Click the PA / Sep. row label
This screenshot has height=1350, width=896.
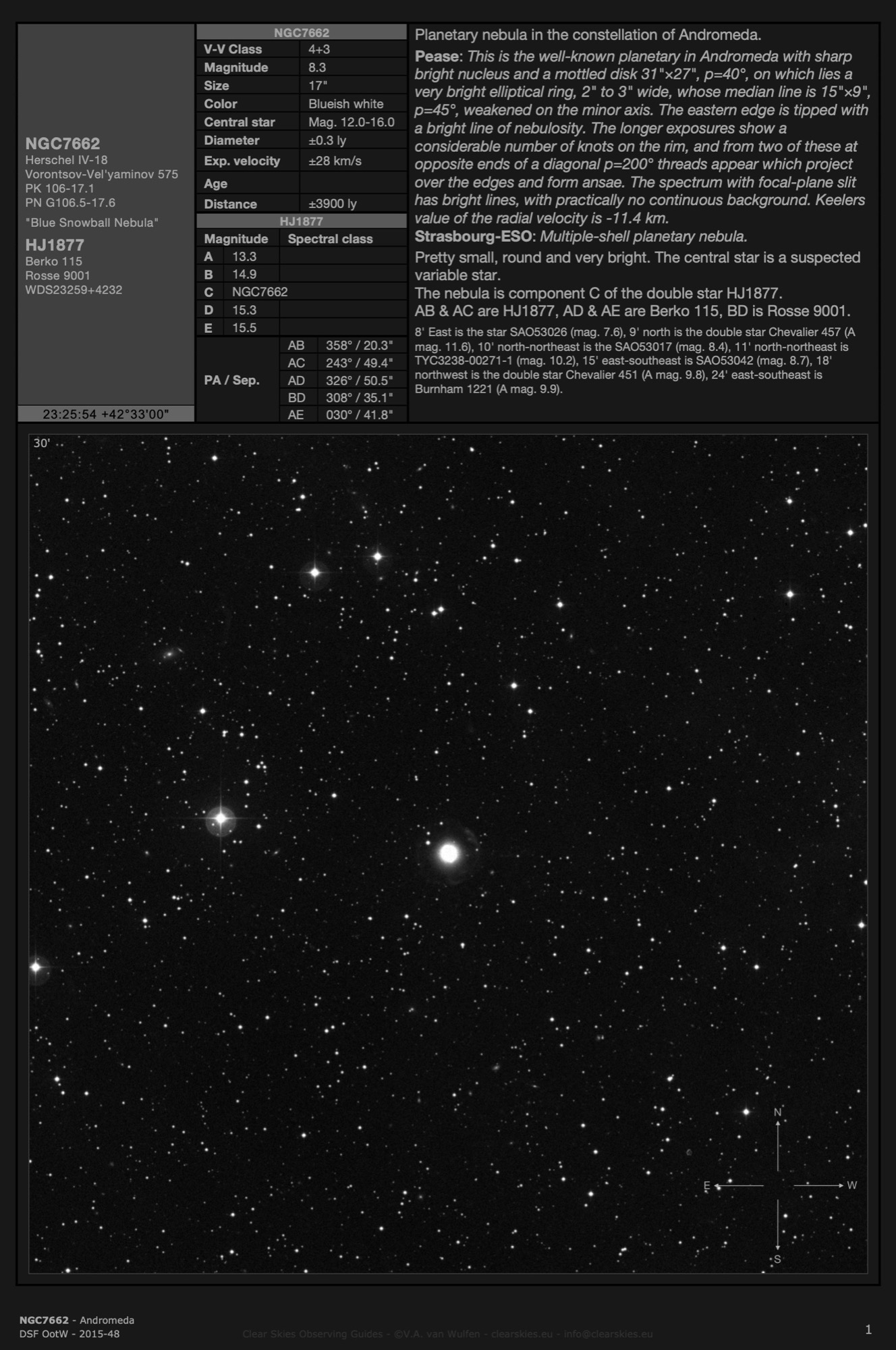pyautogui.click(x=232, y=380)
